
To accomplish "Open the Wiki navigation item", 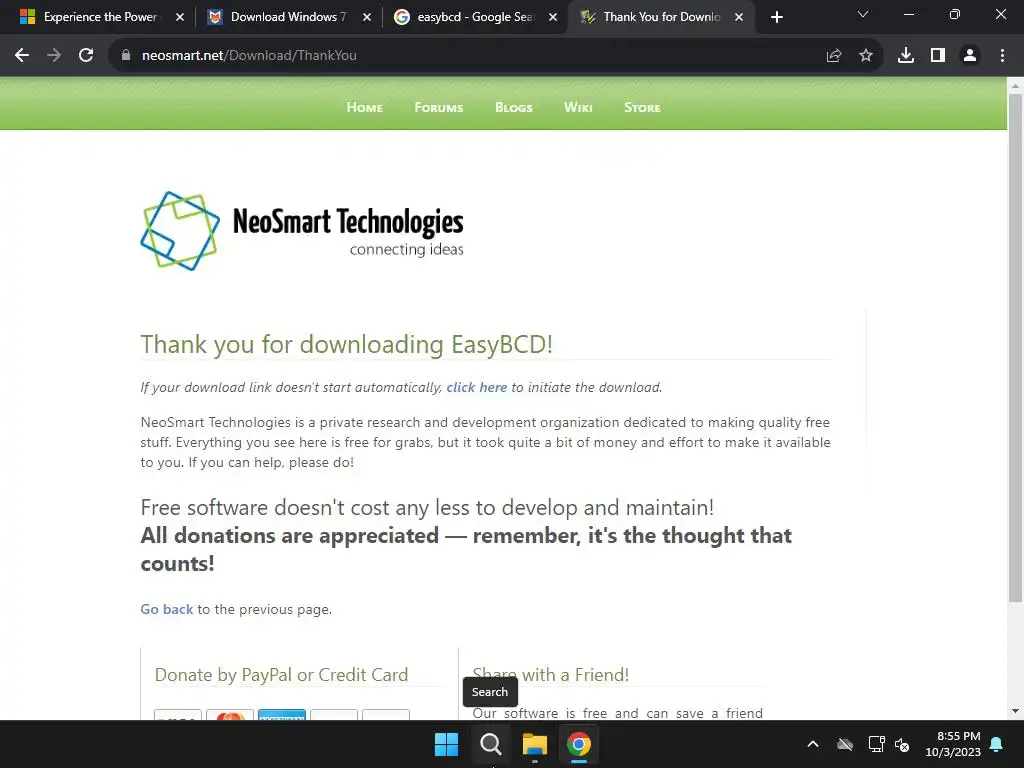I will point(578,107).
